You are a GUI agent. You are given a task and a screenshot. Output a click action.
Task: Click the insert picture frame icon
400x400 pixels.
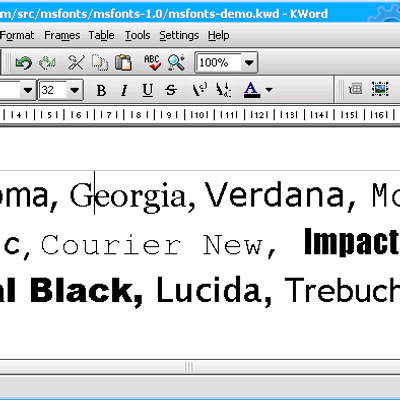click(x=380, y=89)
